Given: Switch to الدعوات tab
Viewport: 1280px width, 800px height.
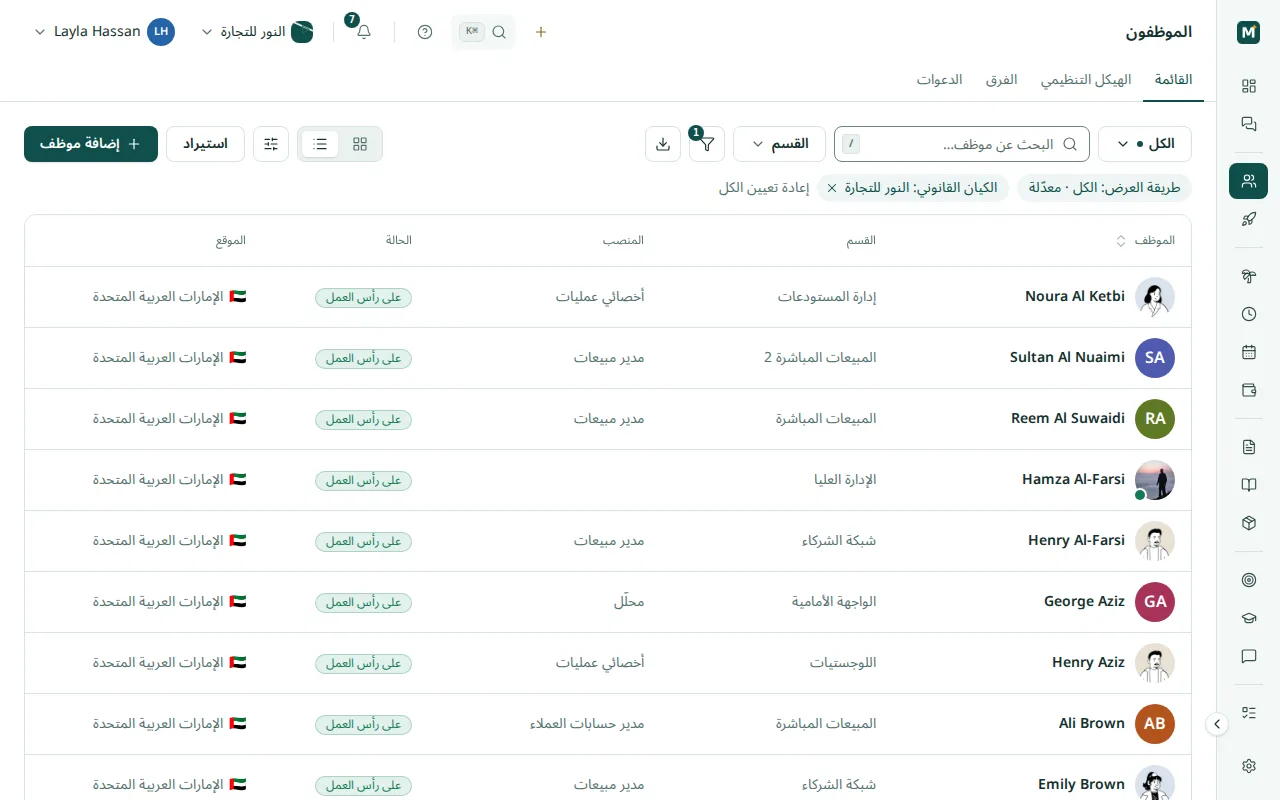Looking at the screenshot, I should tap(940, 80).
